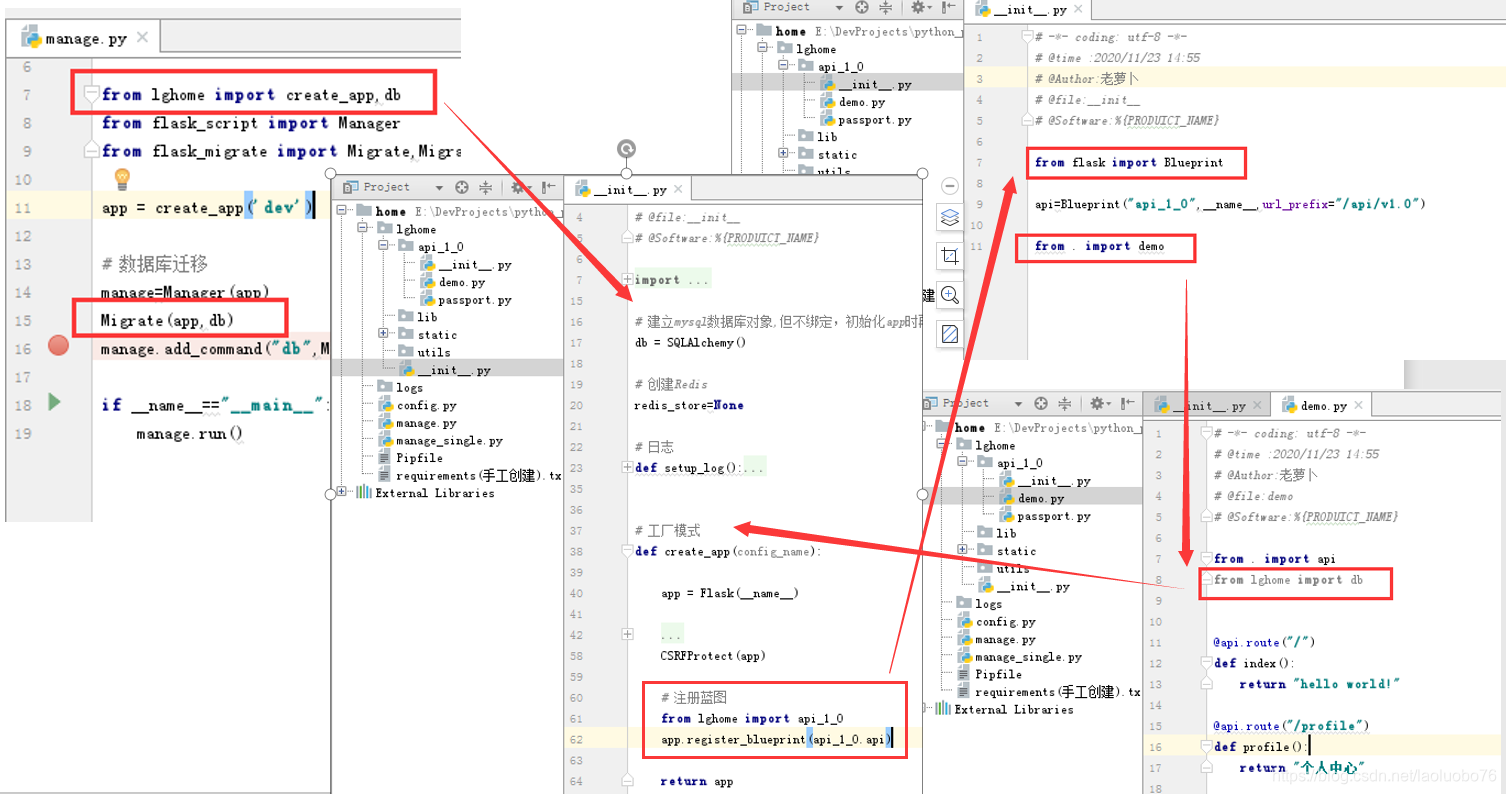Click the lightbulb intention icon in manage.py

point(122,179)
